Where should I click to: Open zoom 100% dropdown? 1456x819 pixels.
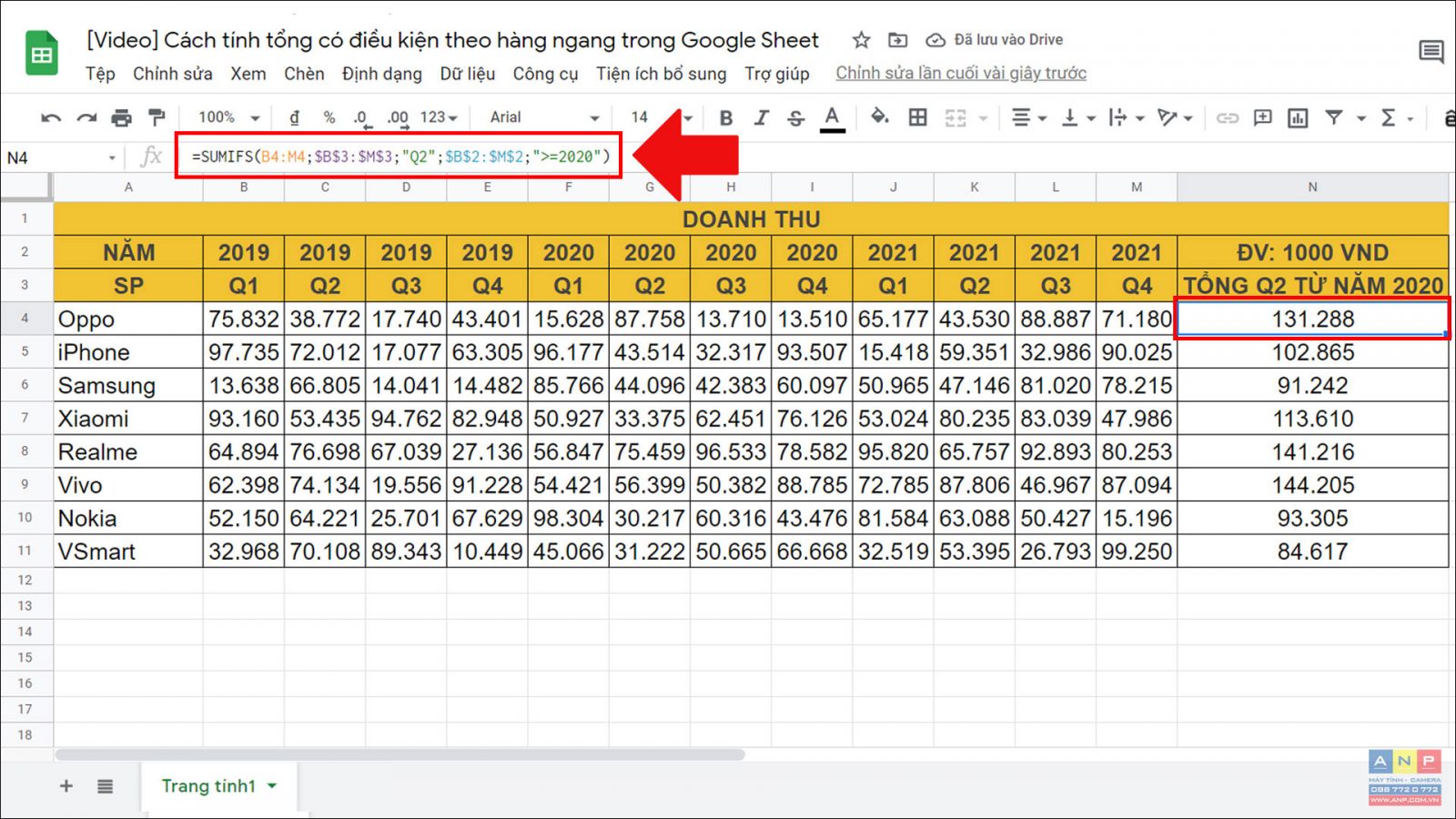[x=229, y=117]
